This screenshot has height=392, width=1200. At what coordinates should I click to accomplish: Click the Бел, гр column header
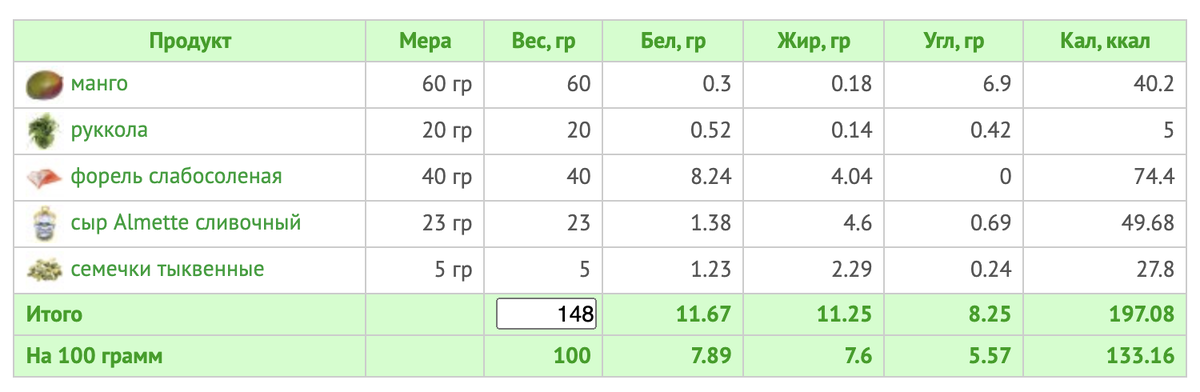(673, 42)
